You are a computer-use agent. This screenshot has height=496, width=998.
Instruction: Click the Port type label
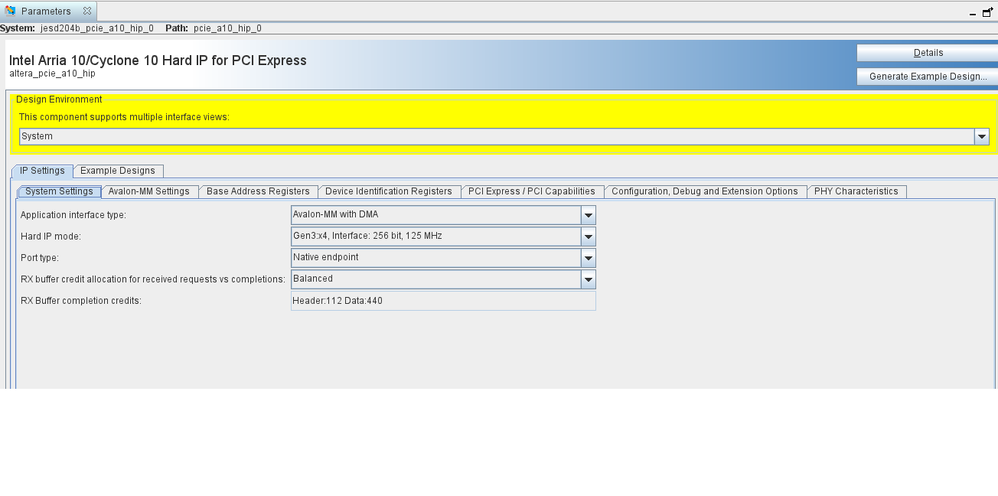tap(41, 258)
